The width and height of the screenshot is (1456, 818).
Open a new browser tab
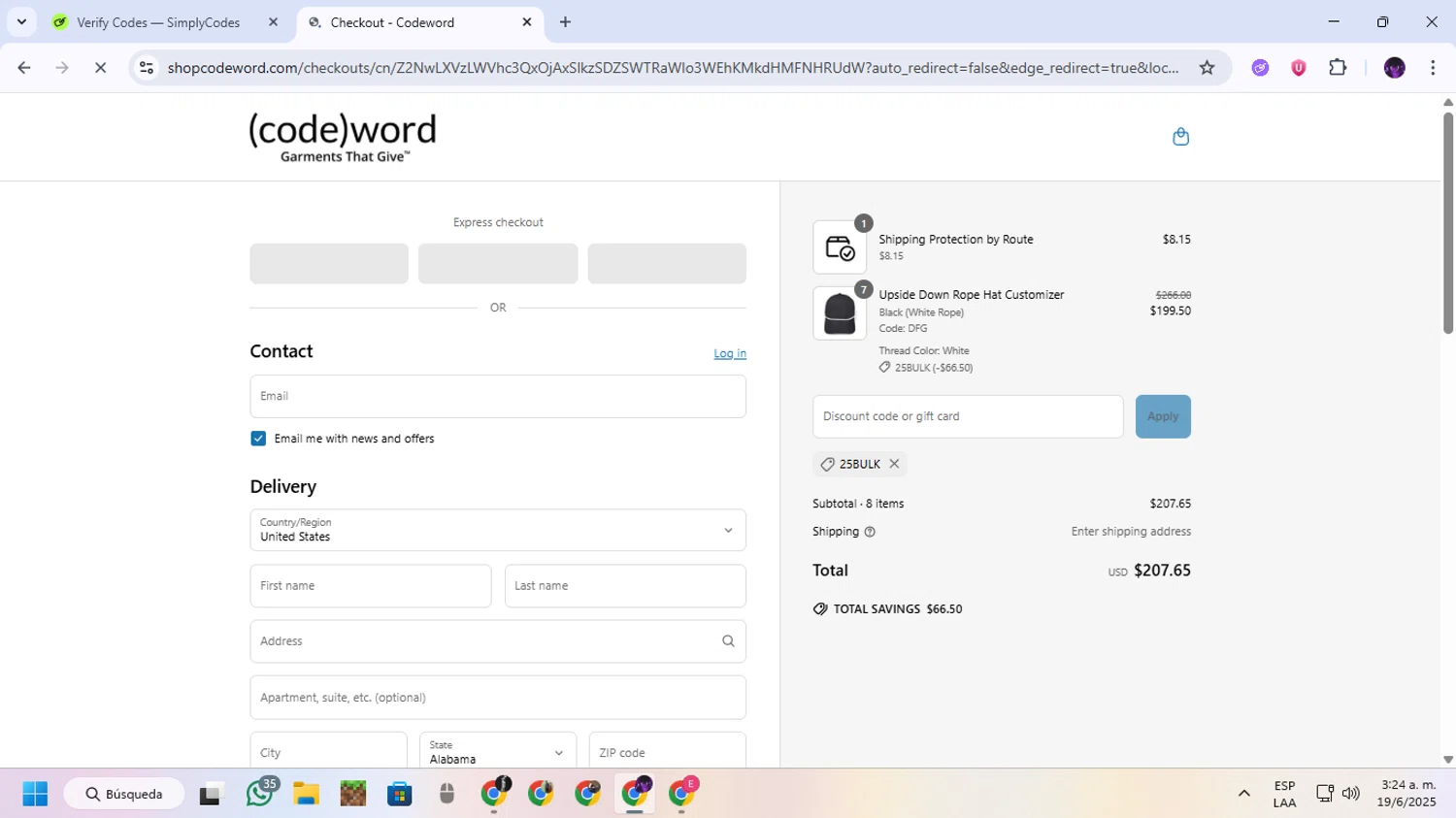pyautogui.click(x=565, y=22)
